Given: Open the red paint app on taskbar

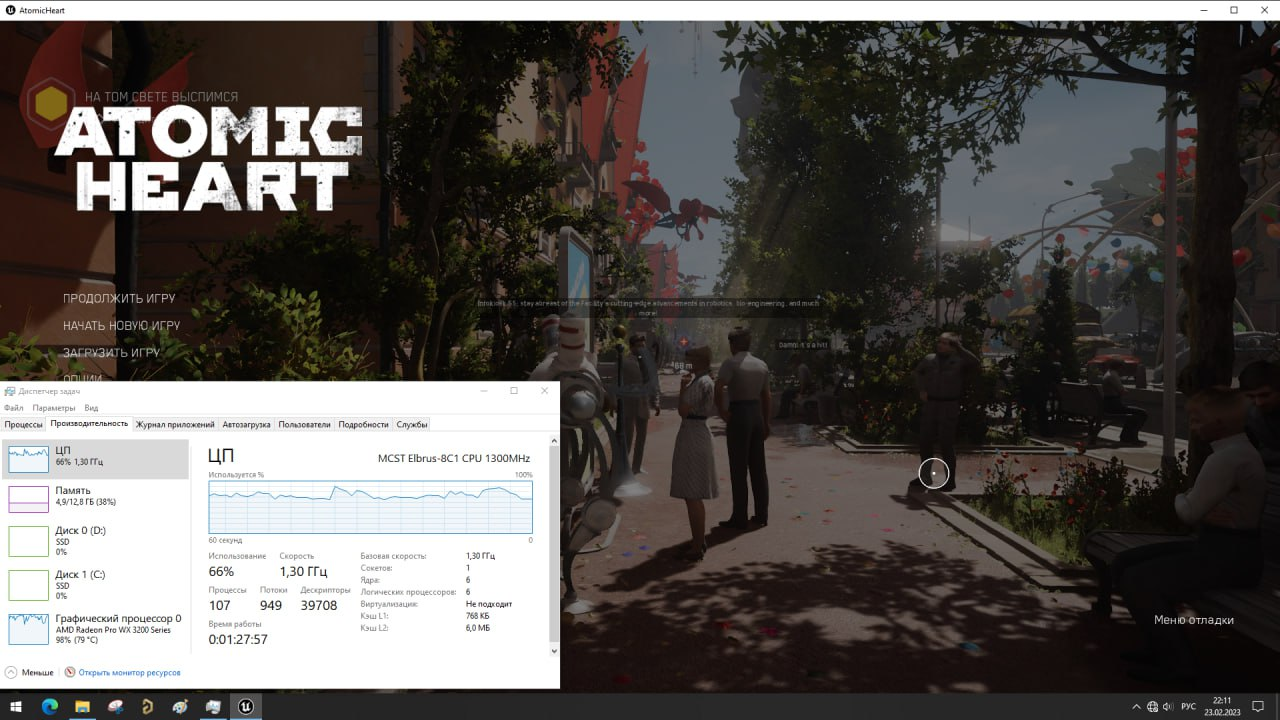Looking at the screenshot, I should 115,706.
